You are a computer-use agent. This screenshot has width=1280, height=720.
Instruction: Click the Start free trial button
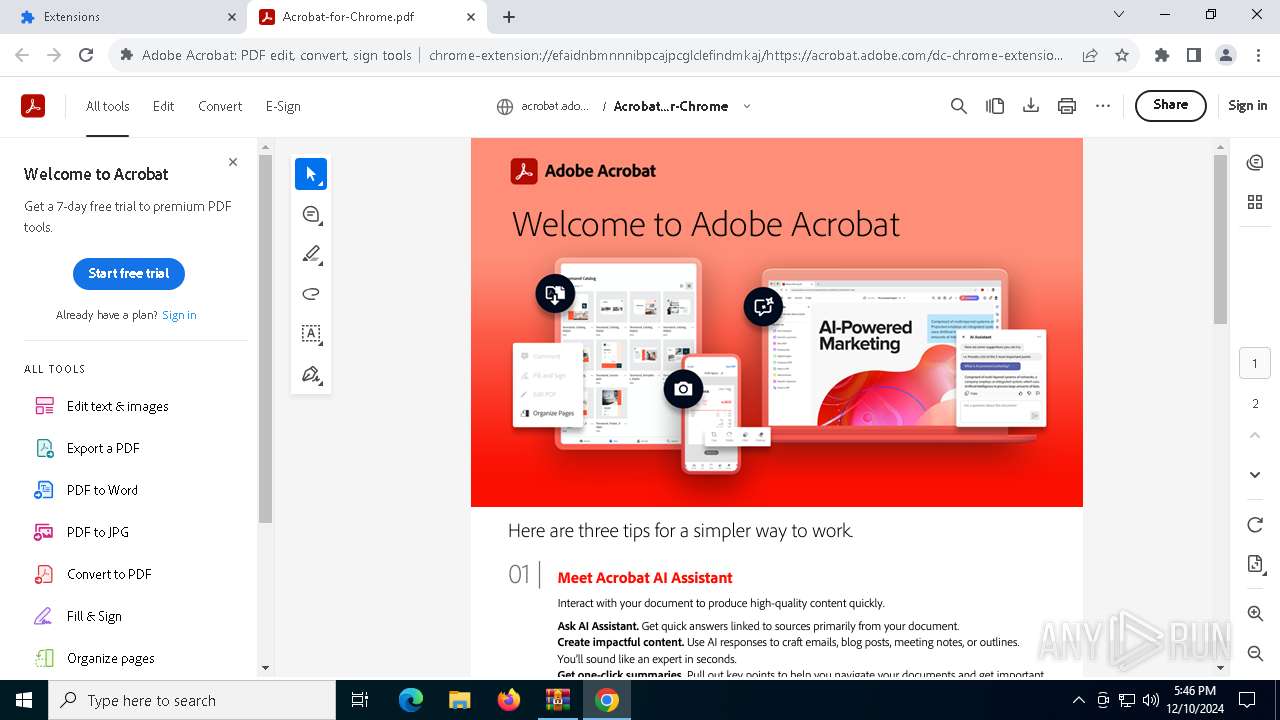click(129, 273)
